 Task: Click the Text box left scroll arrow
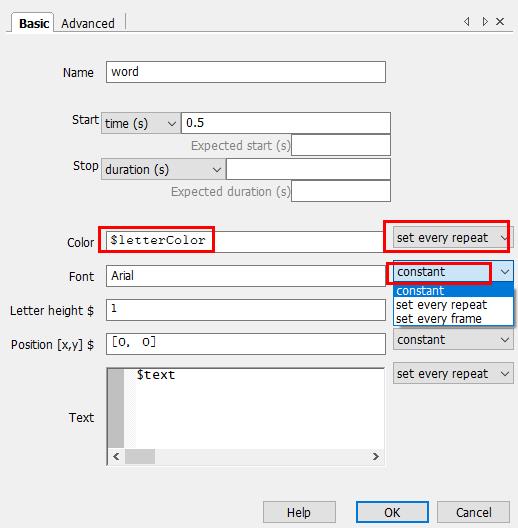pyautogui.click(x=117, y=457)
